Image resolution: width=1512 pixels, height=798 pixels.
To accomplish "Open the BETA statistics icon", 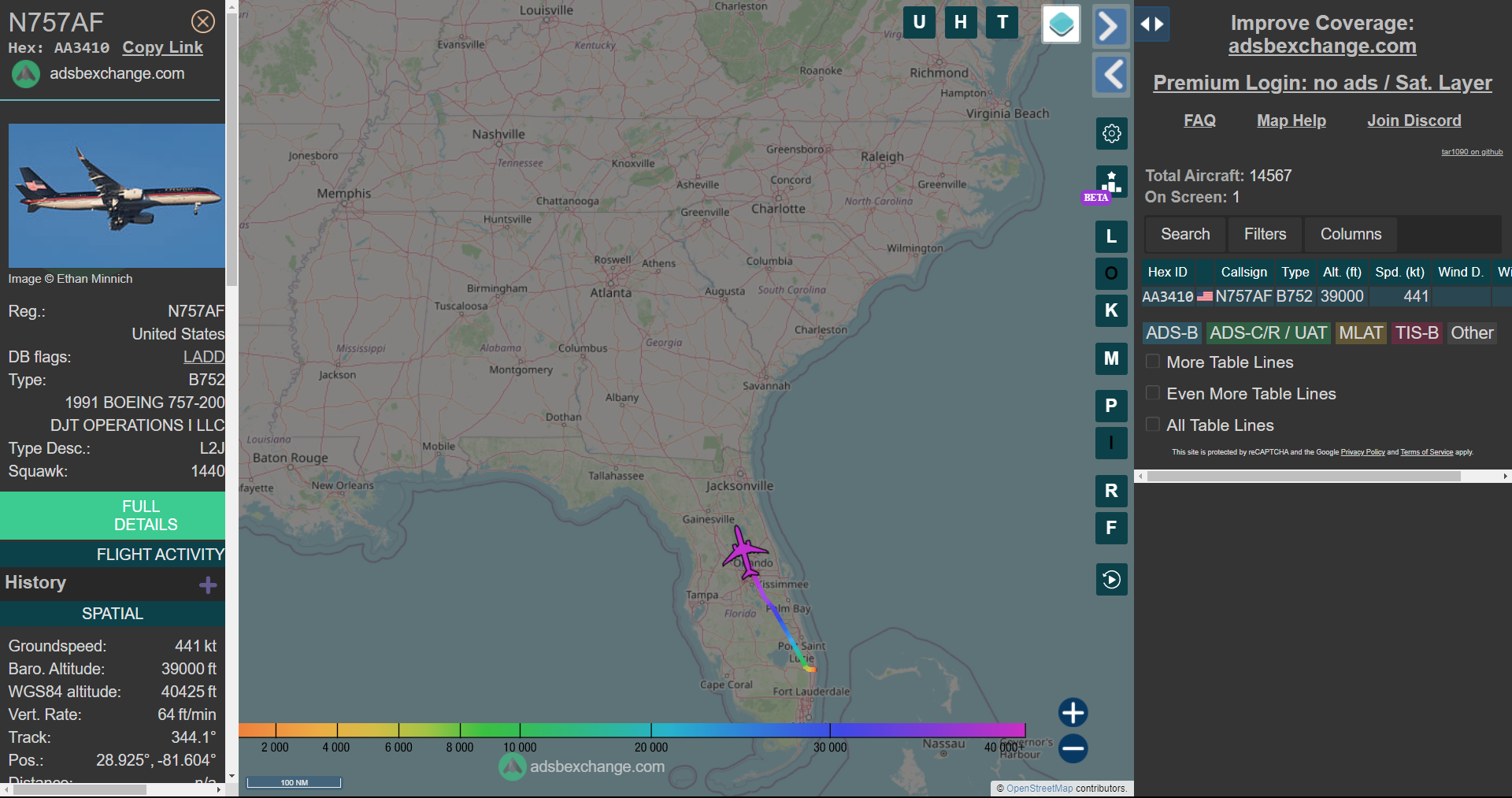I will [x=1111, y=182].
